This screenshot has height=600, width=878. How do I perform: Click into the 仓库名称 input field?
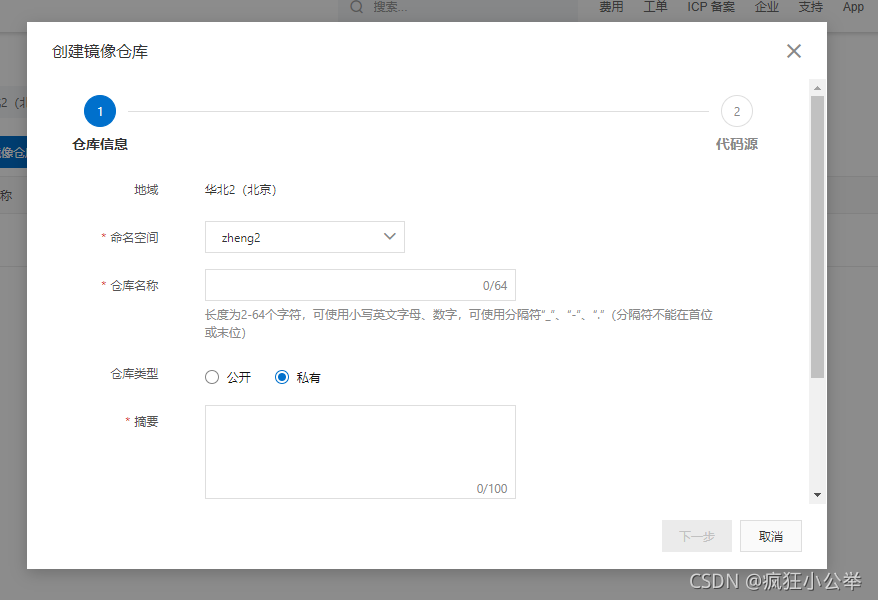360,285
